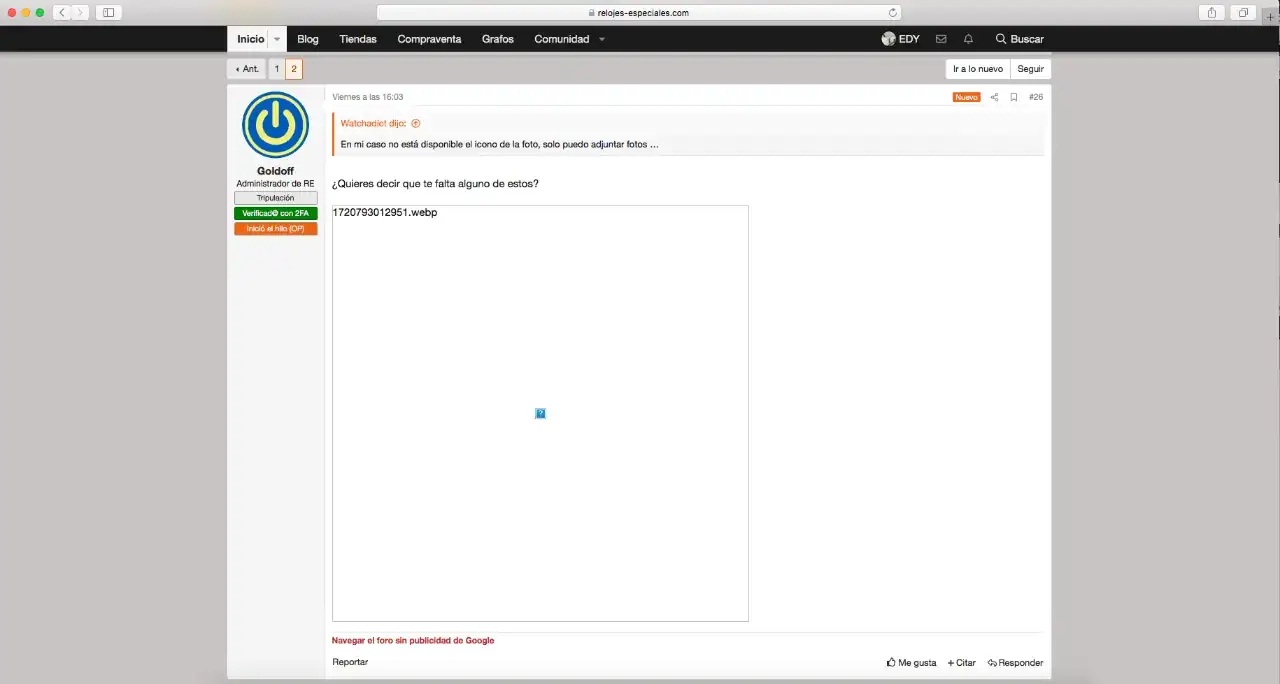Like the post with 'Me gusta'
1280x684 pixels.
pos(911,662)
